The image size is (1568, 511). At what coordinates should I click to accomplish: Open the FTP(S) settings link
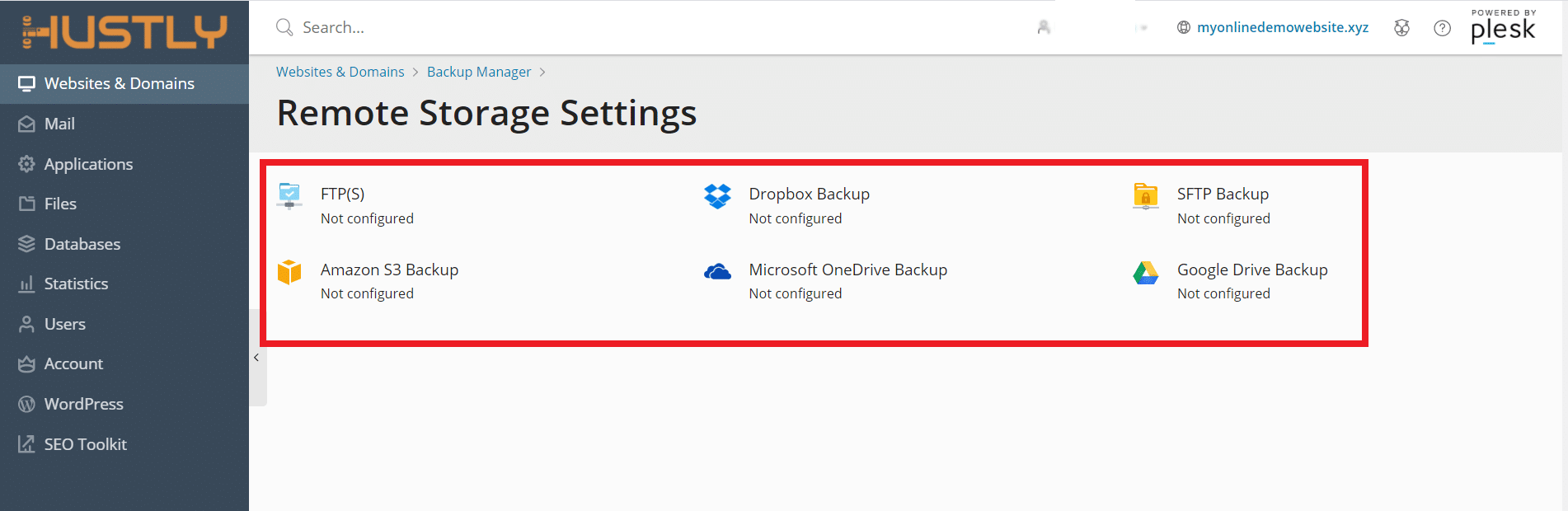tap(342, 194)
